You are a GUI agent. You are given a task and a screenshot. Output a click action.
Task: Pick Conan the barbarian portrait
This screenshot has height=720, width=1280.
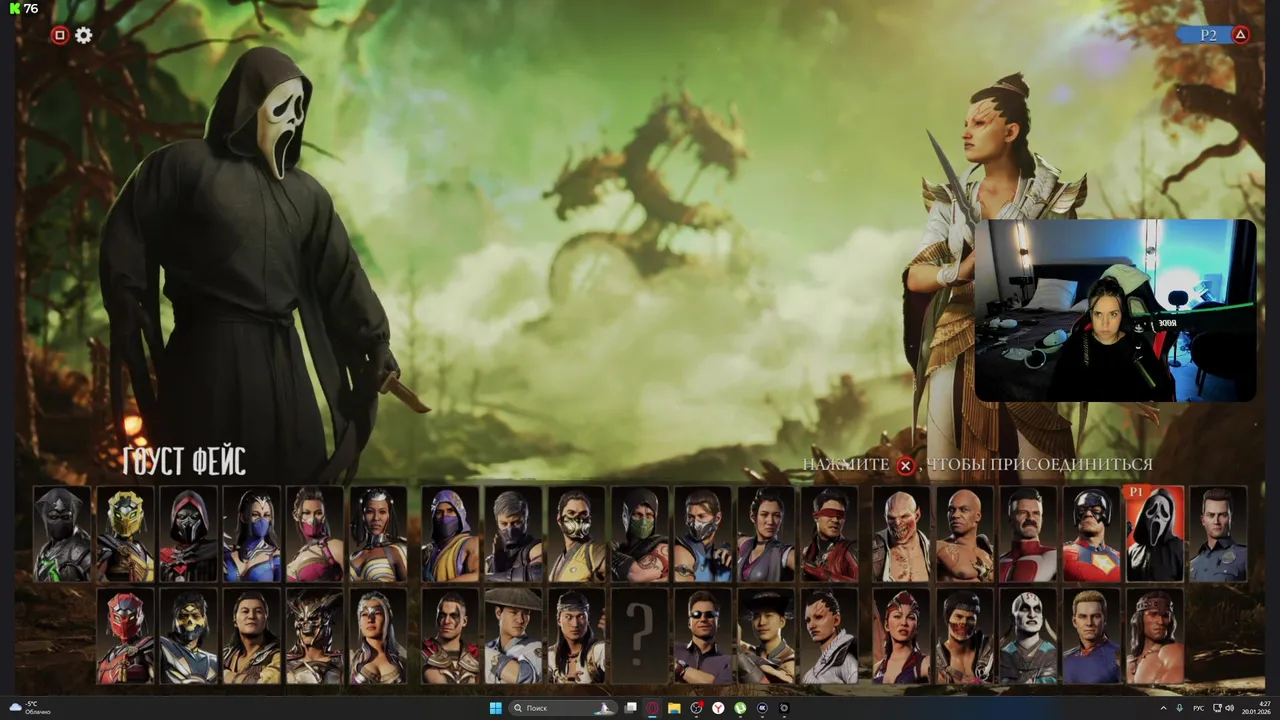tap(1155, 636)
